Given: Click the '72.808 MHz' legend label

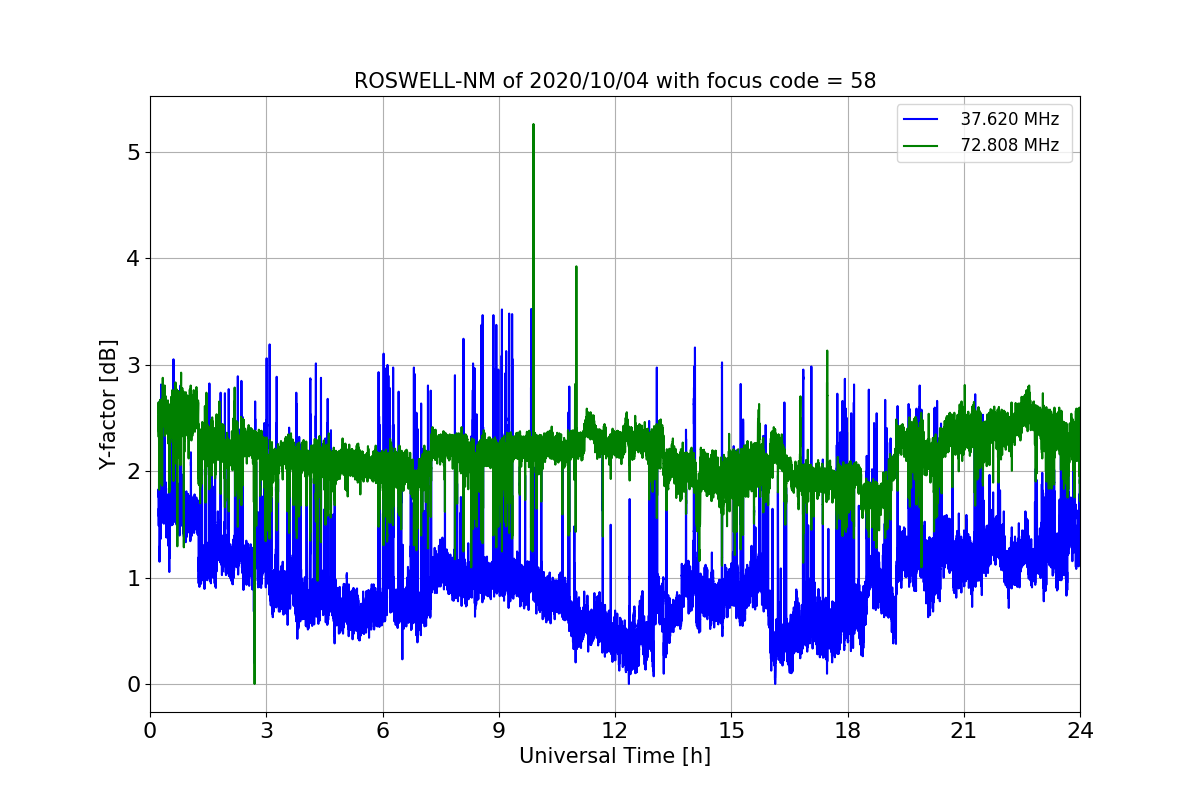Looking at the screenshot, I should 1009,145.
